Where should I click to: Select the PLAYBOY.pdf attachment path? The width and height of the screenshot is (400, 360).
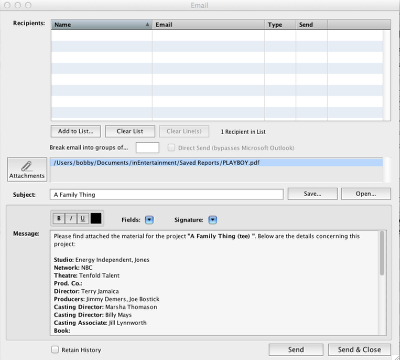pyautogui.click(x=217, y=163)
